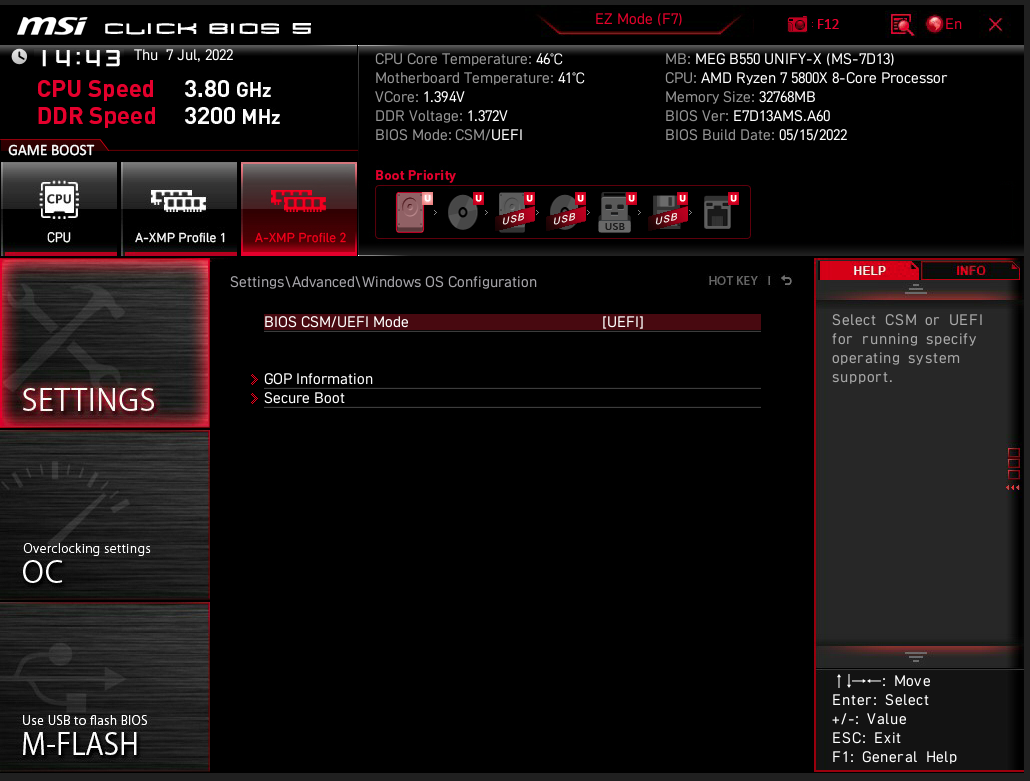Click the red triple-arrow side panel handle
Viewport: 1030px width, 781px height.
(x=1013, y=487)
